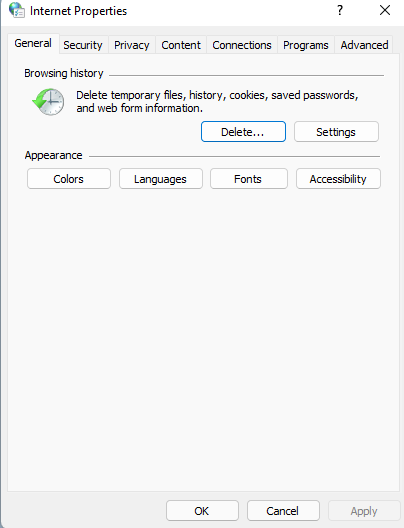The width and height of the screenshot is (404, 528).
Task: Click the Delete... browsing history button
Action: (x=243, y=132)
